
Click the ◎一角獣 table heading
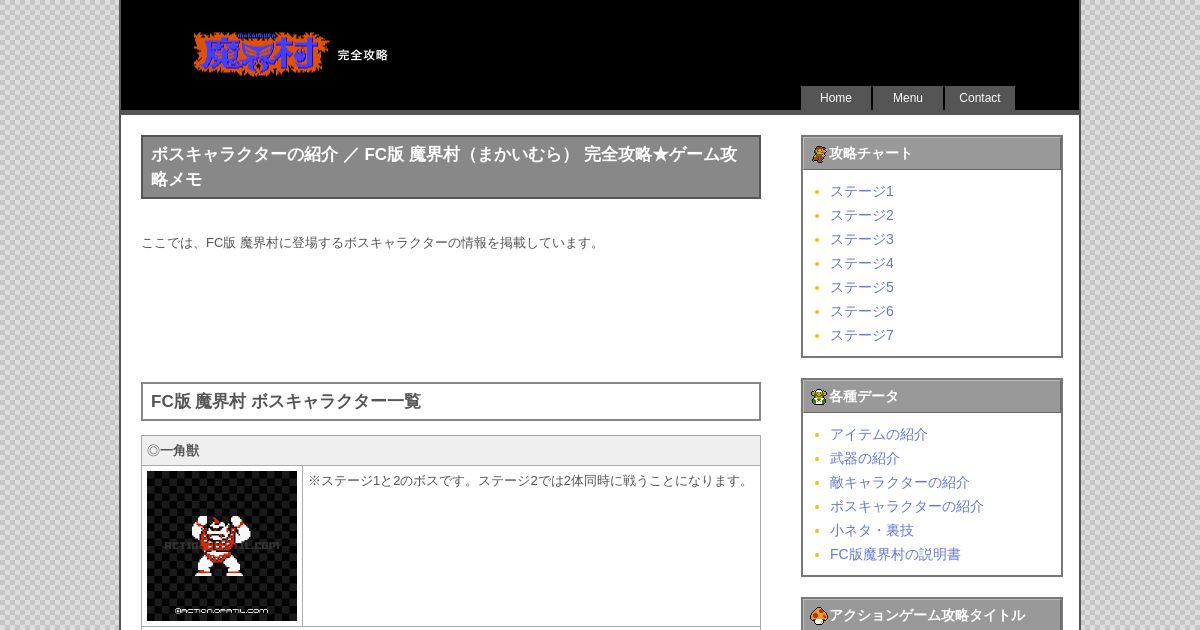[451, 451]
